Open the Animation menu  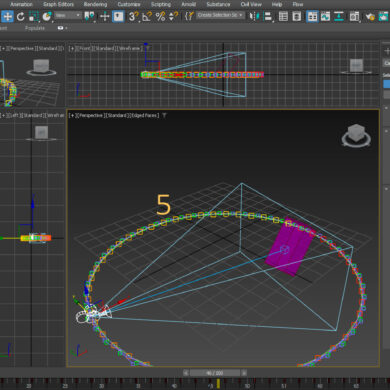[21, 4]
